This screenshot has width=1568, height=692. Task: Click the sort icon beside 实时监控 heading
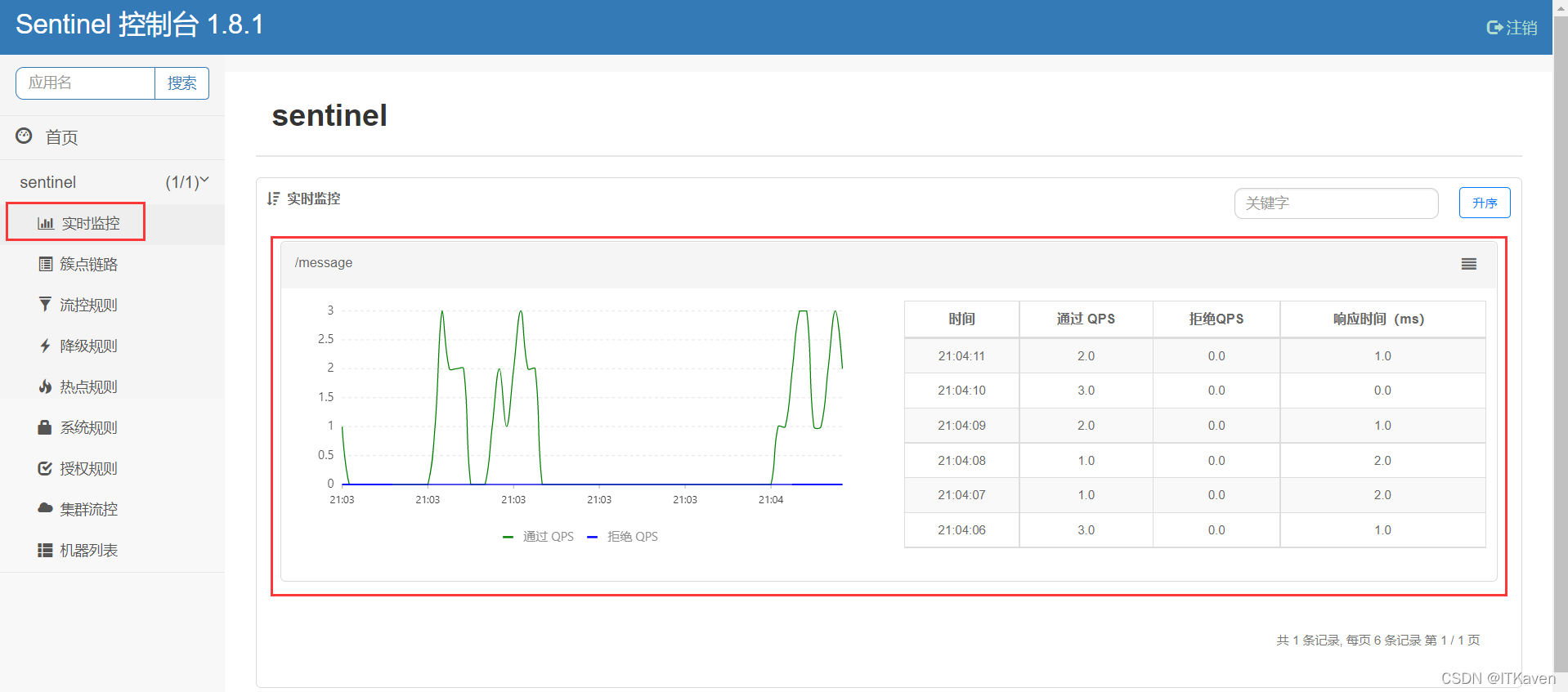[x=273, y=199]
